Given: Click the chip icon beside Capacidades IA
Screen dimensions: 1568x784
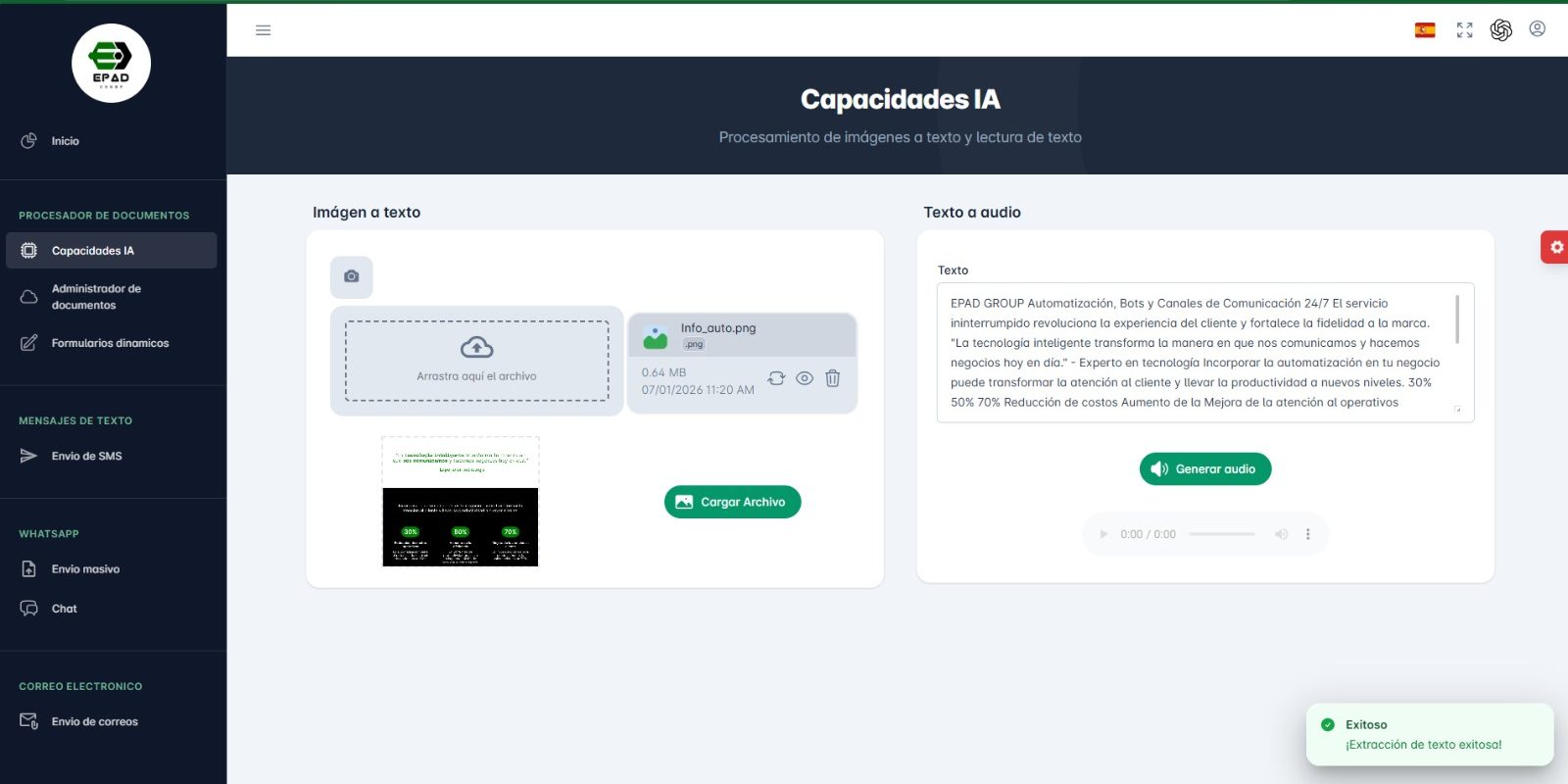Looking at the screenshot, I should click(28, 251).
